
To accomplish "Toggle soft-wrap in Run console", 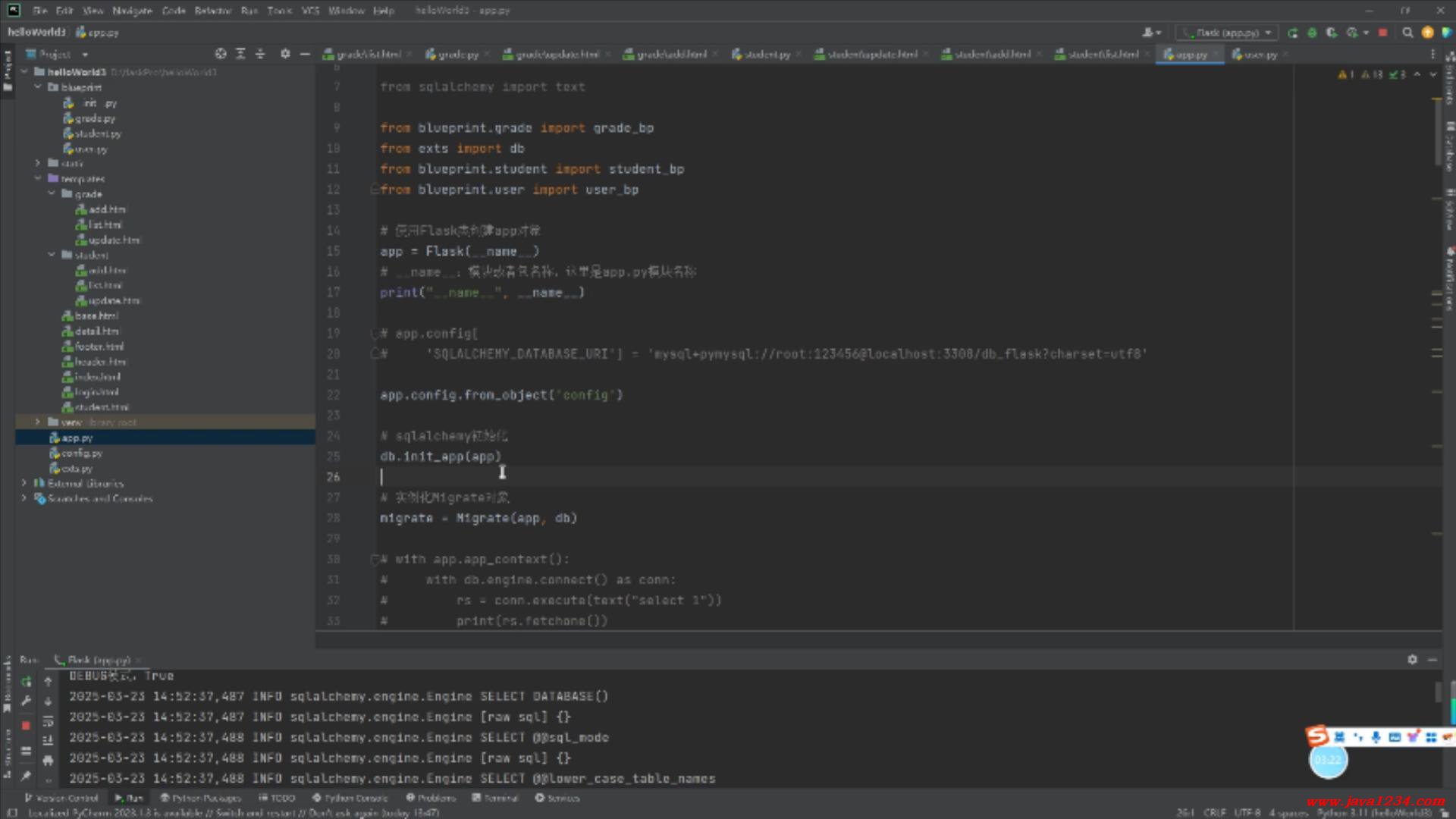I will 48,720.
